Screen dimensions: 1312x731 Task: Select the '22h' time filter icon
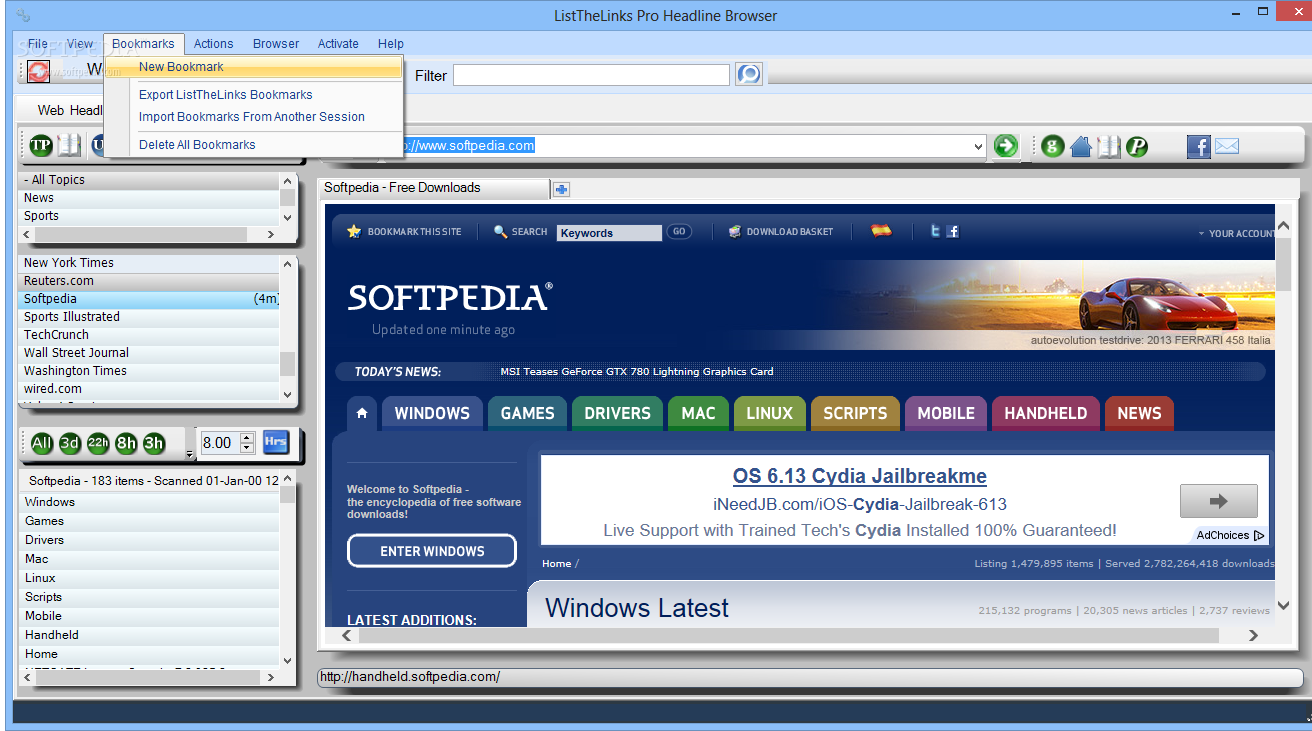(98, 443)
